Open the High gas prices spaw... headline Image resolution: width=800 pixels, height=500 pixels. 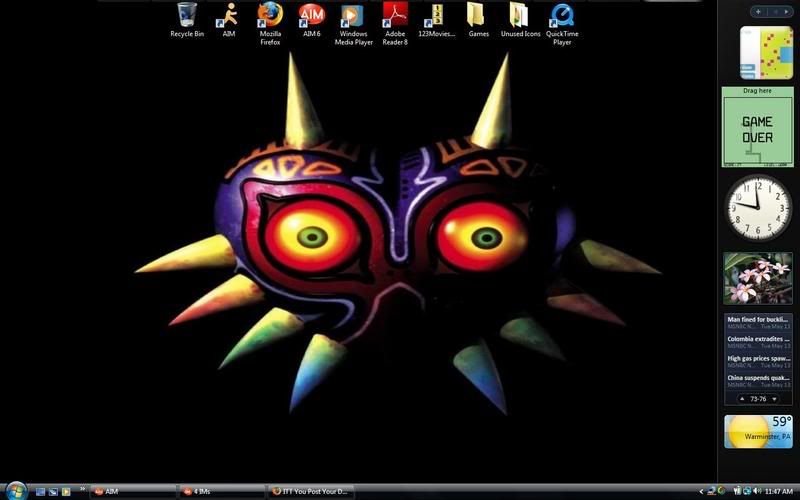758,361
